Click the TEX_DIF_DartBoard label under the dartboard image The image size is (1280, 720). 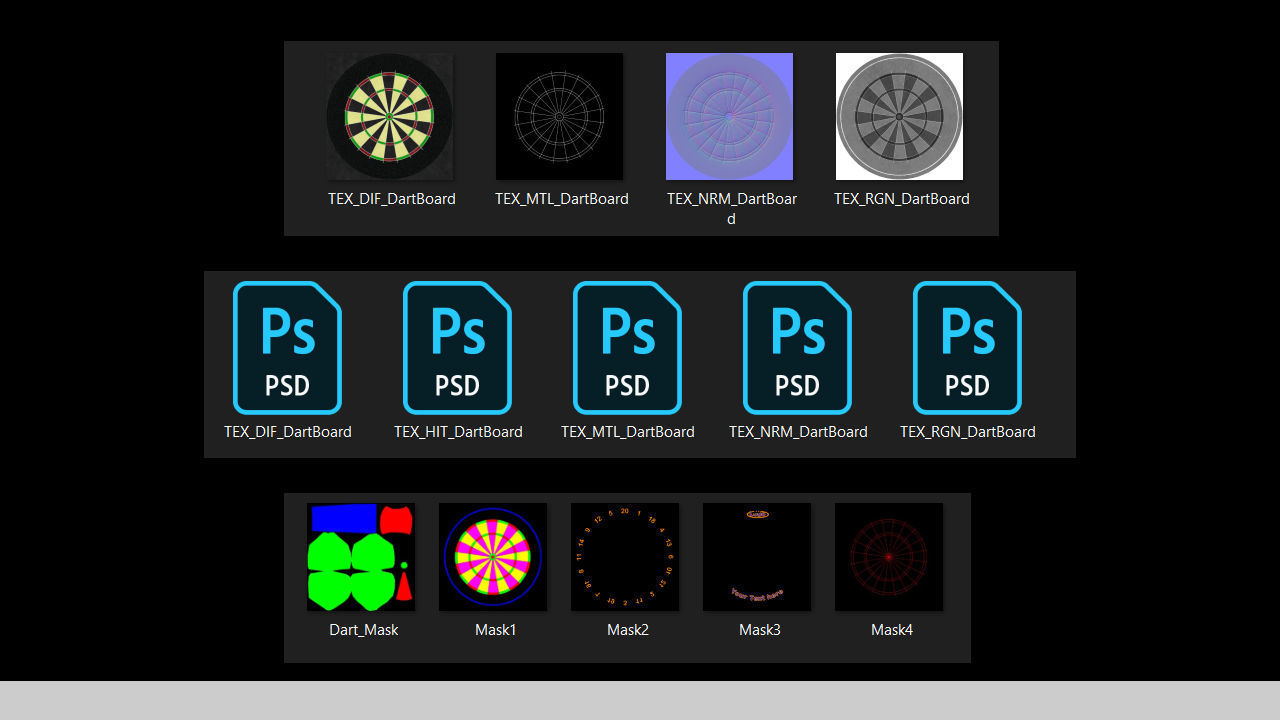pos(392,199)
